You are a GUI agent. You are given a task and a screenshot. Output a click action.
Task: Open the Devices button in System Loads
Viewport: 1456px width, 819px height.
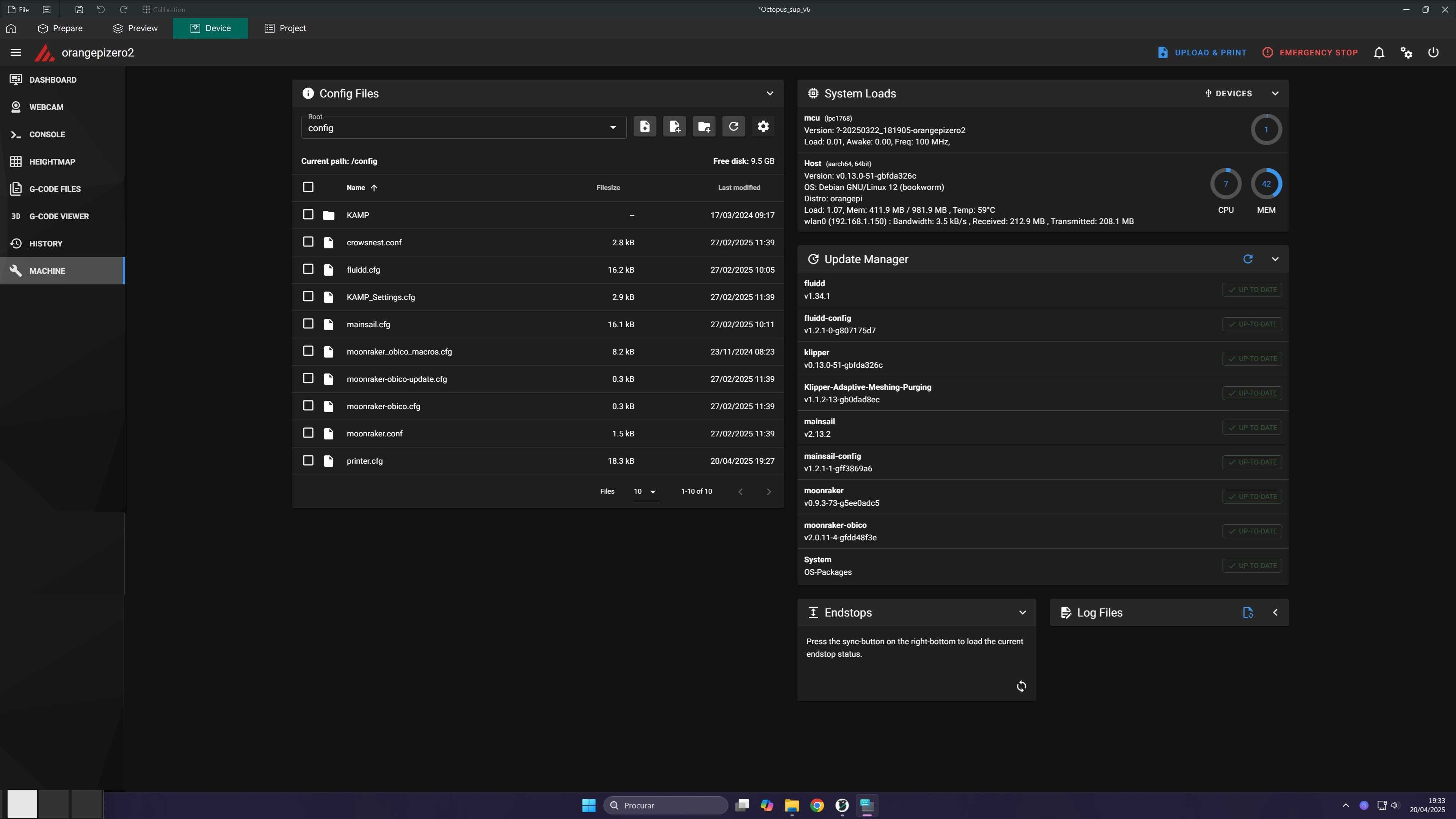1228,93
